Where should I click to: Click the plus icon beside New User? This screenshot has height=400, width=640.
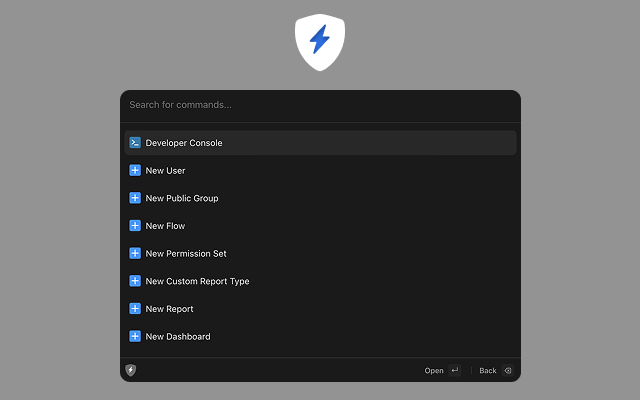[135, 170]
